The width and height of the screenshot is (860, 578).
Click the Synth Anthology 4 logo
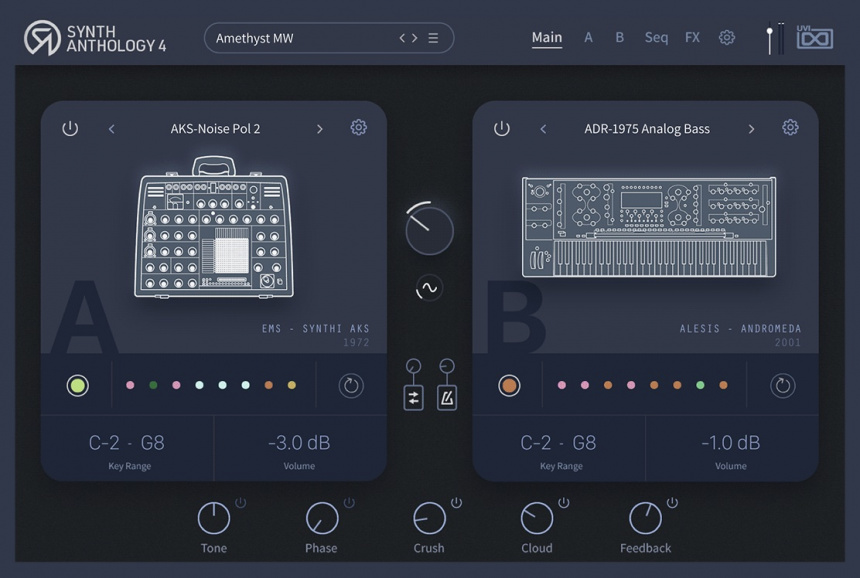pos(95,38)
